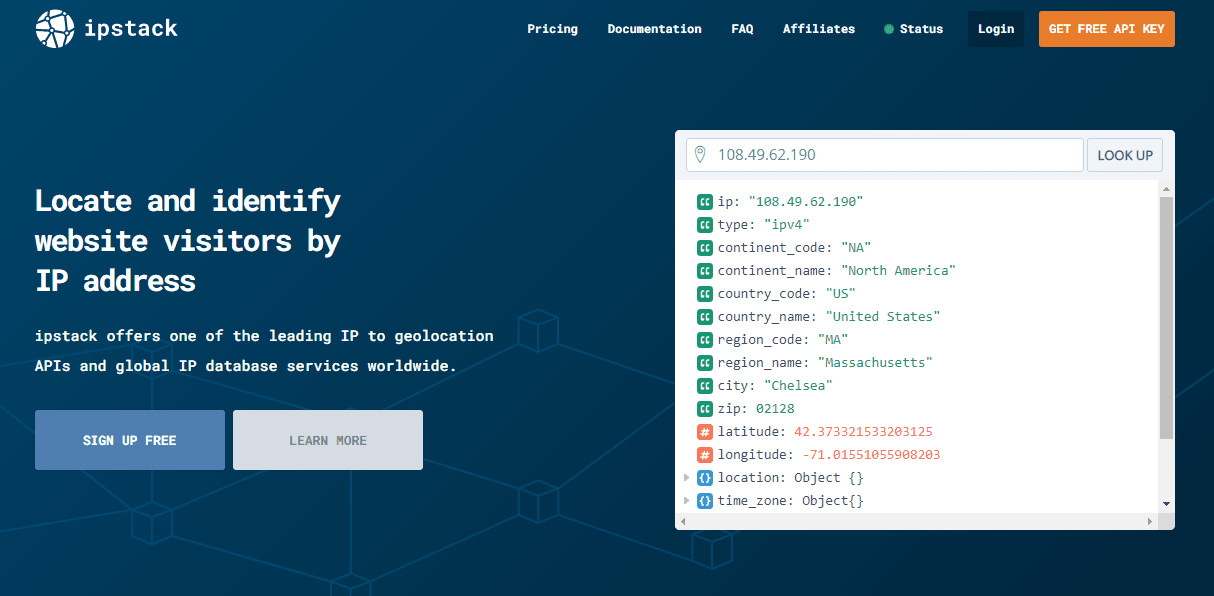Image resolution: width=1214 pixels, height=596 pixels.
Task: Expand the location object node
Action: 686,478
